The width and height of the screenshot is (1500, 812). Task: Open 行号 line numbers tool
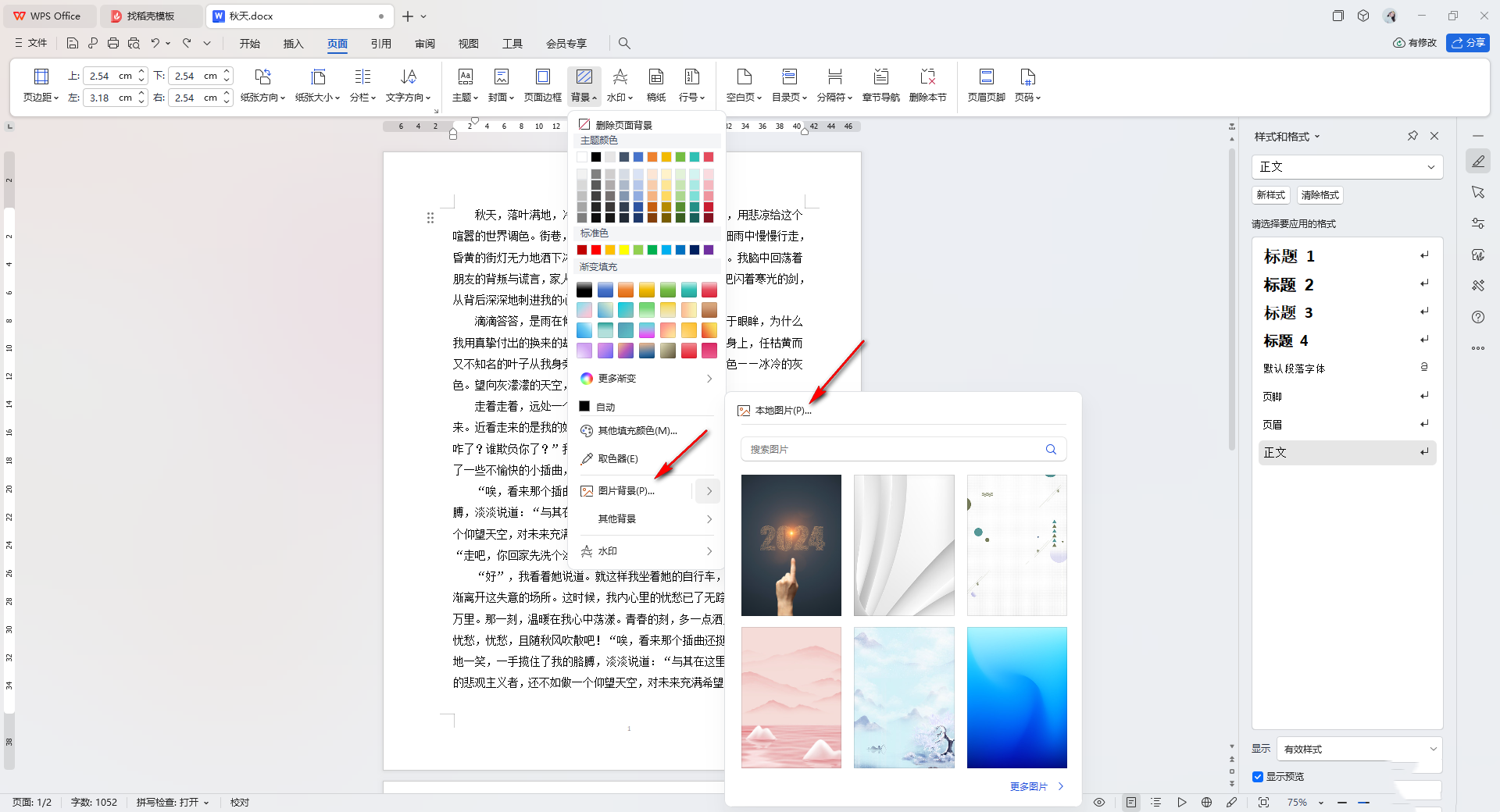point(691,85)
